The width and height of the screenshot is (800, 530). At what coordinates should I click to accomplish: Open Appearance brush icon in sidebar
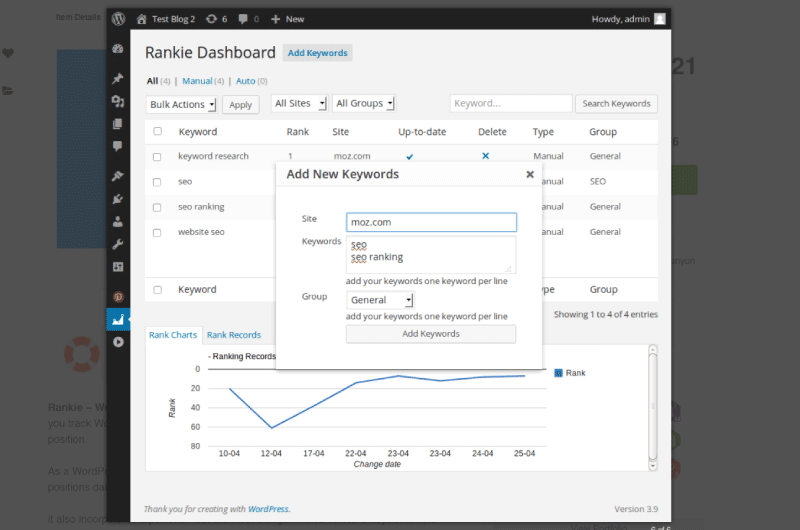(x=118, y=176)
